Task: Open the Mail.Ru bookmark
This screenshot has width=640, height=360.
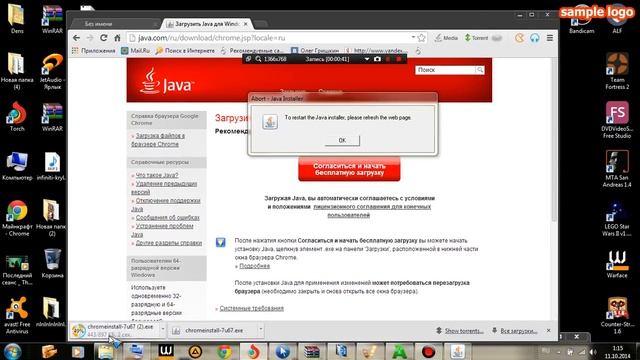Action: click(x=136, y=51)
